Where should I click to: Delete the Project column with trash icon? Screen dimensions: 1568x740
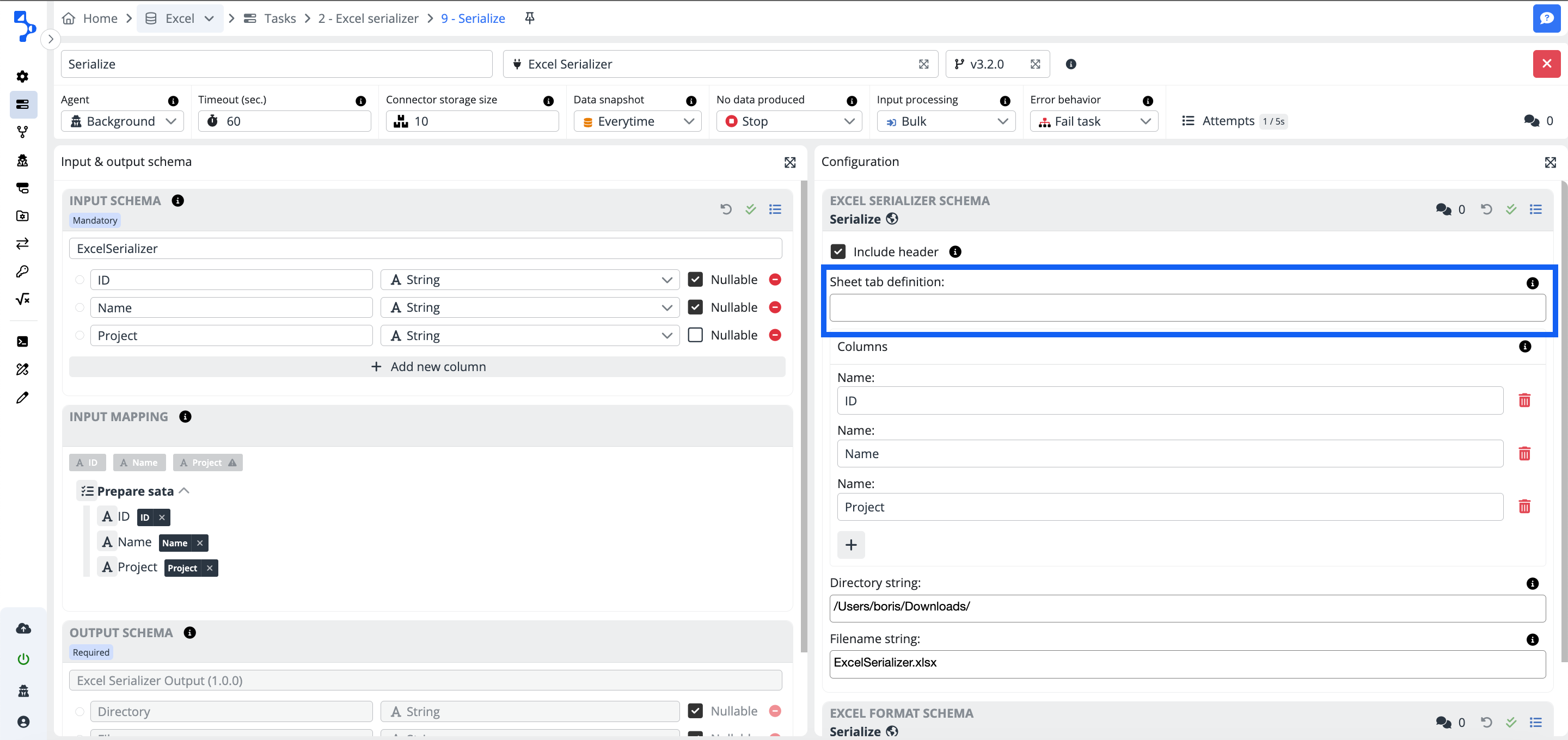(1523, 507)
